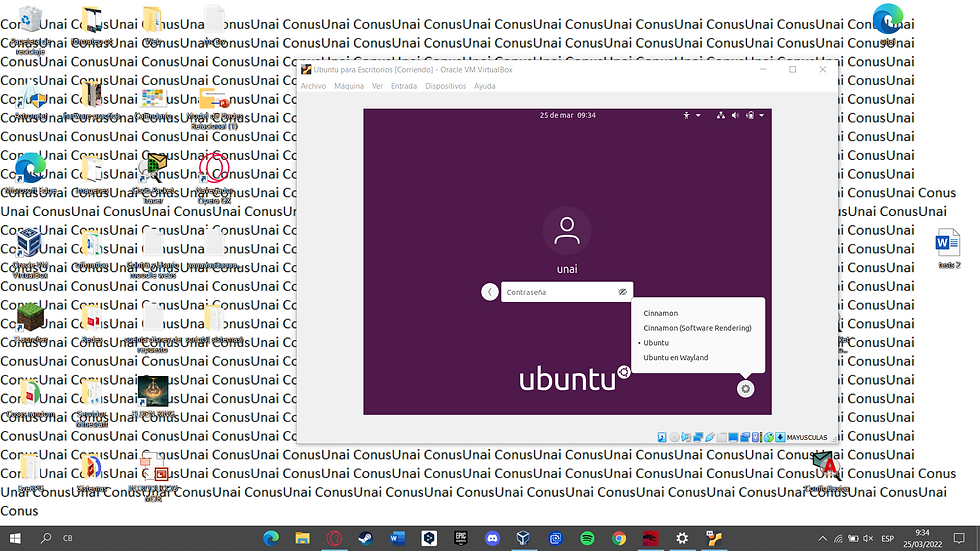The height and width of the screenshot is (551, 980).
Task: Click the MAYUSCULAS host key label
Action: tap(807, 437)
